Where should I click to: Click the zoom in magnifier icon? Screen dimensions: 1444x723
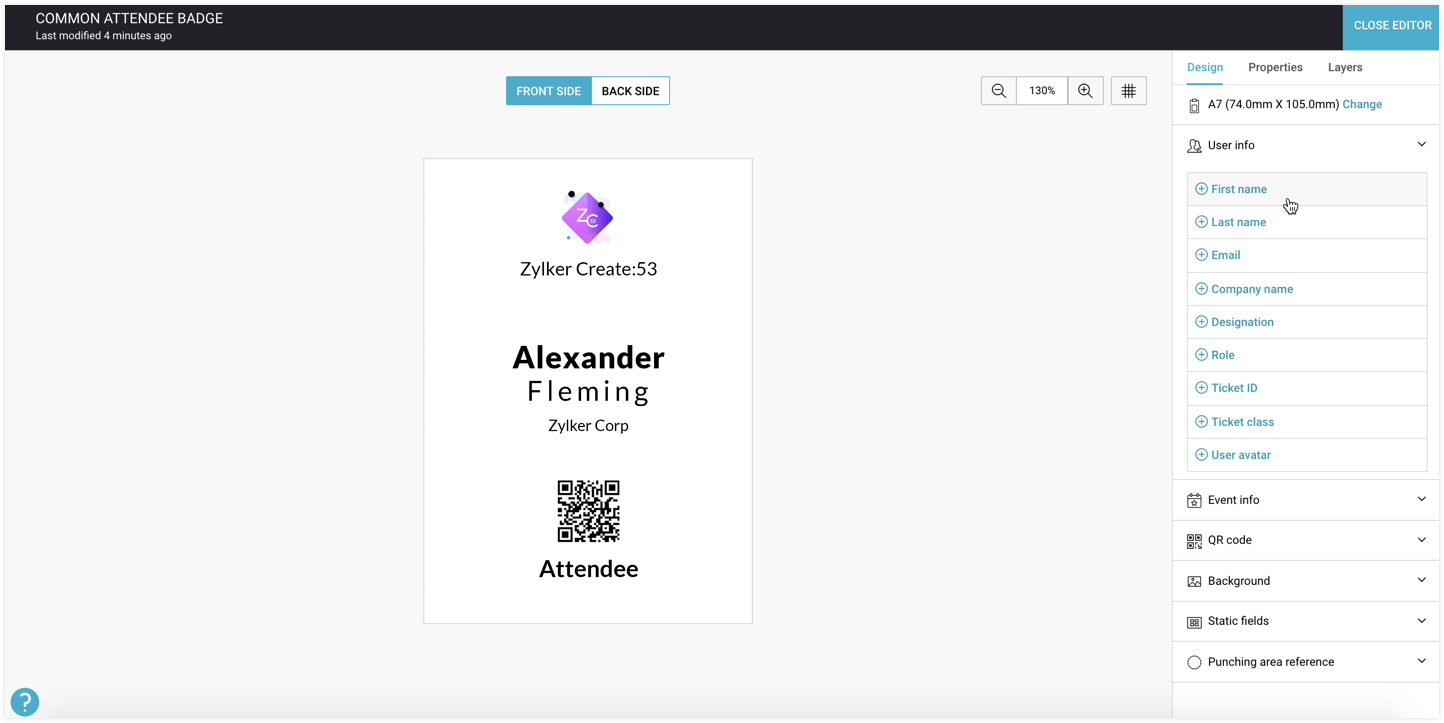(x=1085, y=91)
